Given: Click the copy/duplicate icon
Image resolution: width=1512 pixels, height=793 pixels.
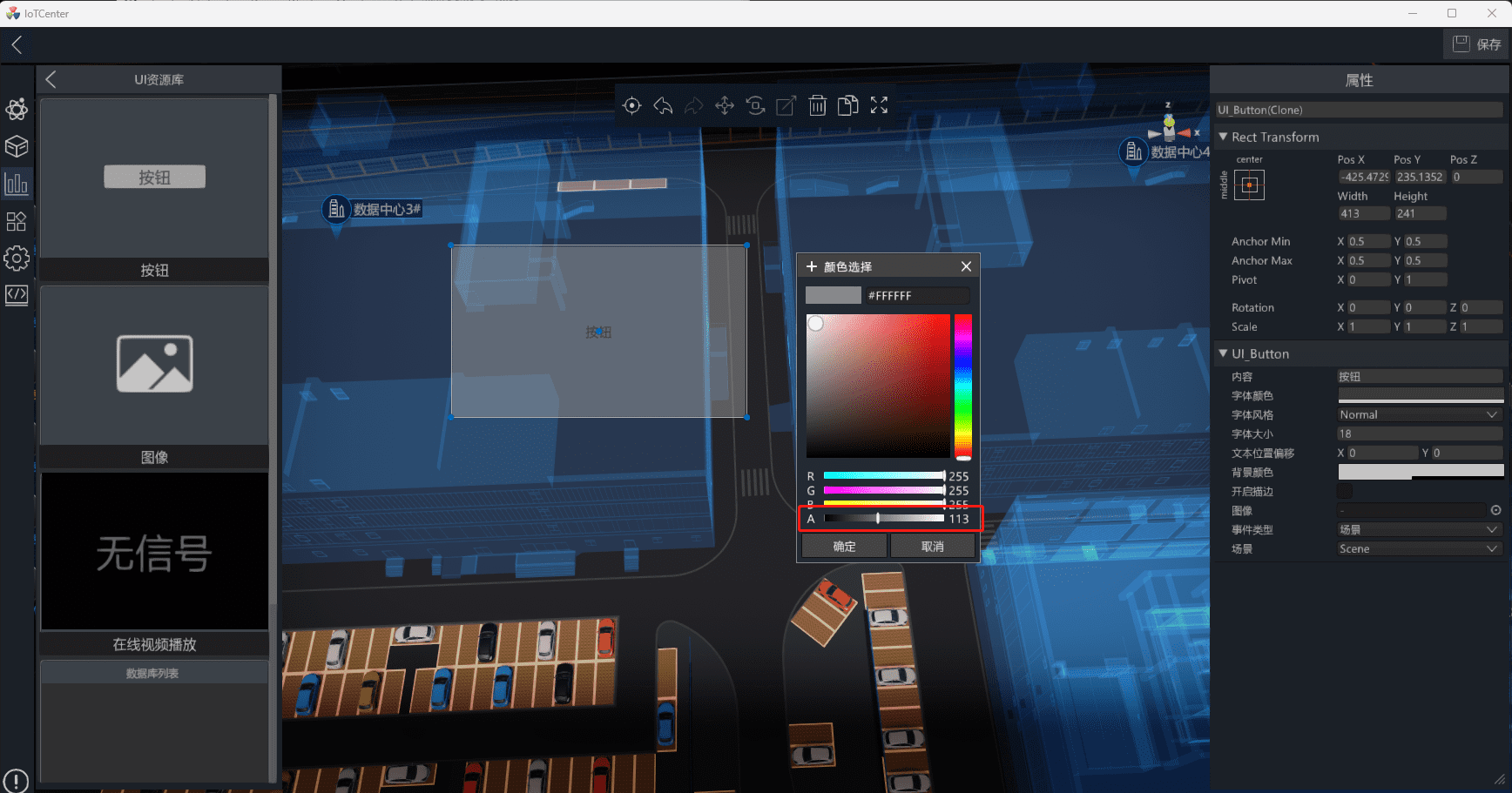Looking at the screenshot, I should pyautogui.click(x=847, y=106).
